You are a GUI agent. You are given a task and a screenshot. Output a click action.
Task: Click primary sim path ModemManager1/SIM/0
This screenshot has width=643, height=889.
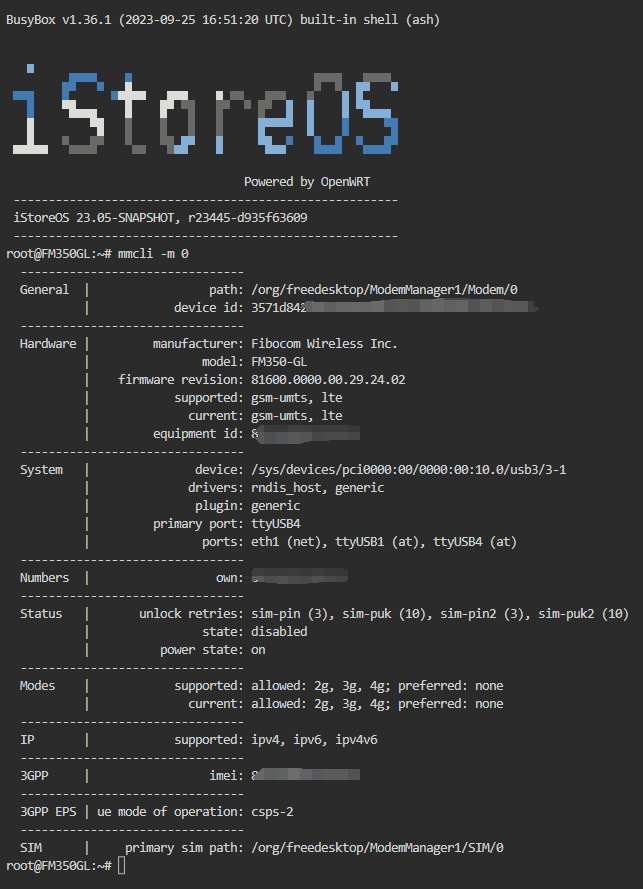point(377,848)
